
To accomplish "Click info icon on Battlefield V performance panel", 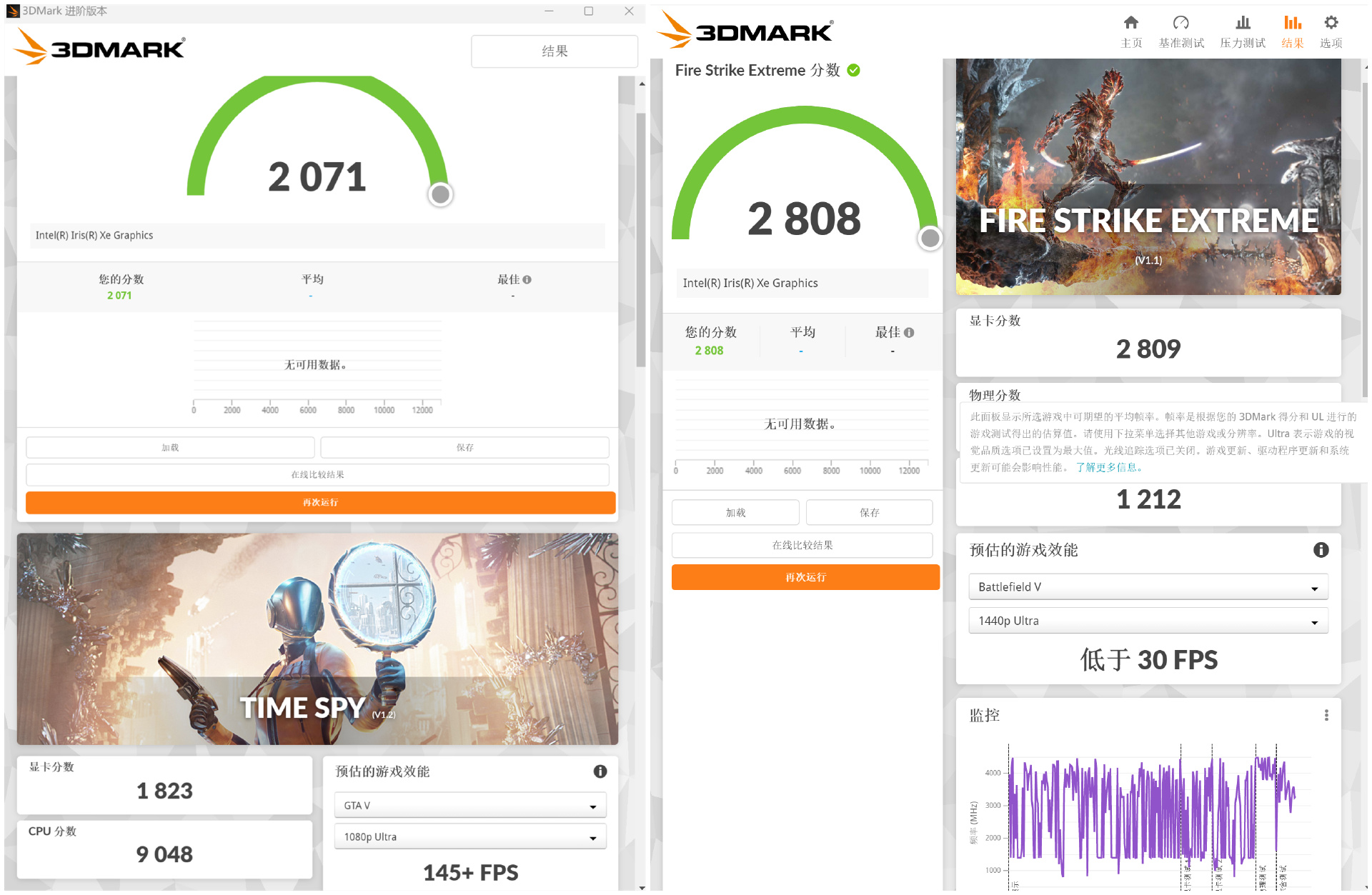I will [x=1321, y=549].
